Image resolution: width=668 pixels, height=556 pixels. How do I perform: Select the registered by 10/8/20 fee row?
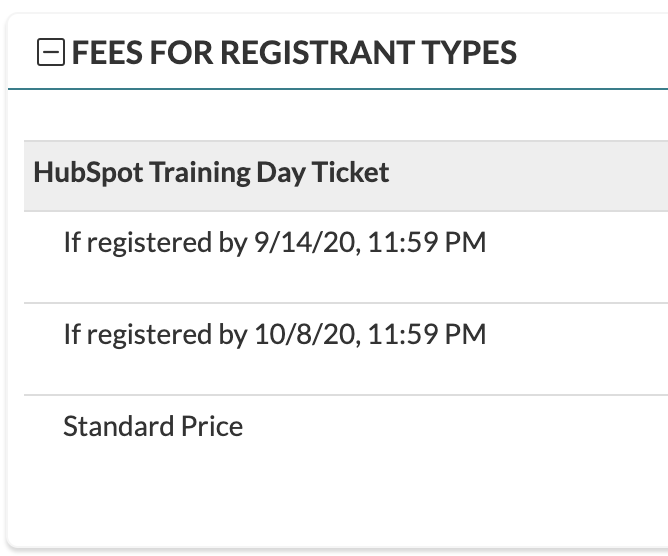point(346,349)
